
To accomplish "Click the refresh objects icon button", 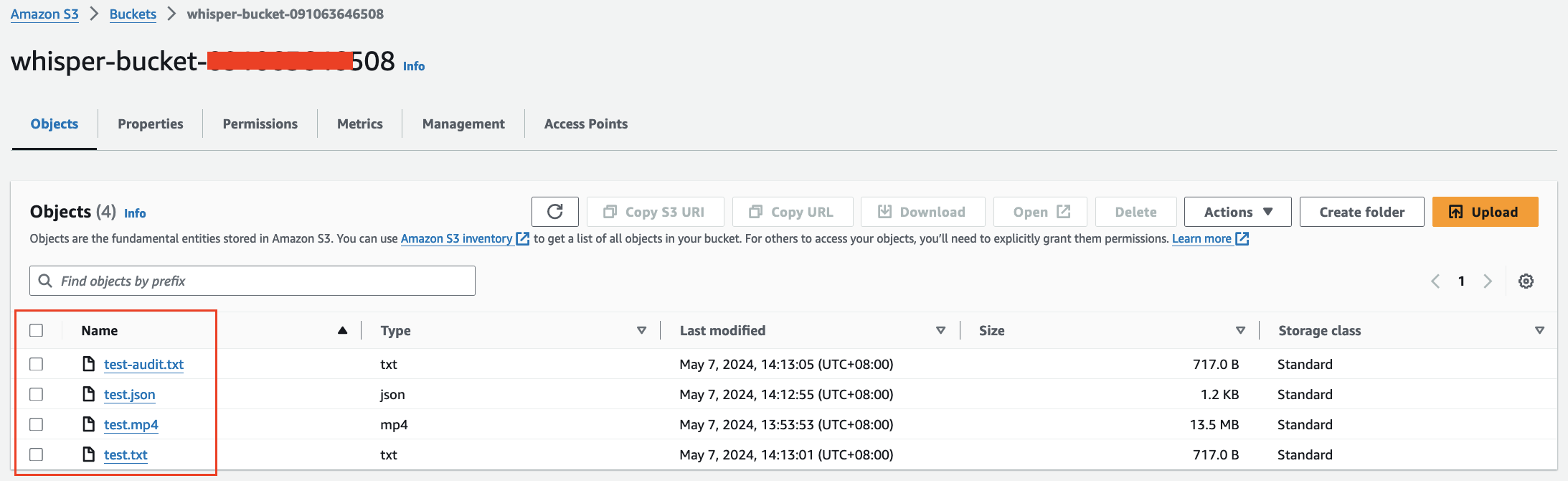I will pyautogui.click(x=554, y=212).
